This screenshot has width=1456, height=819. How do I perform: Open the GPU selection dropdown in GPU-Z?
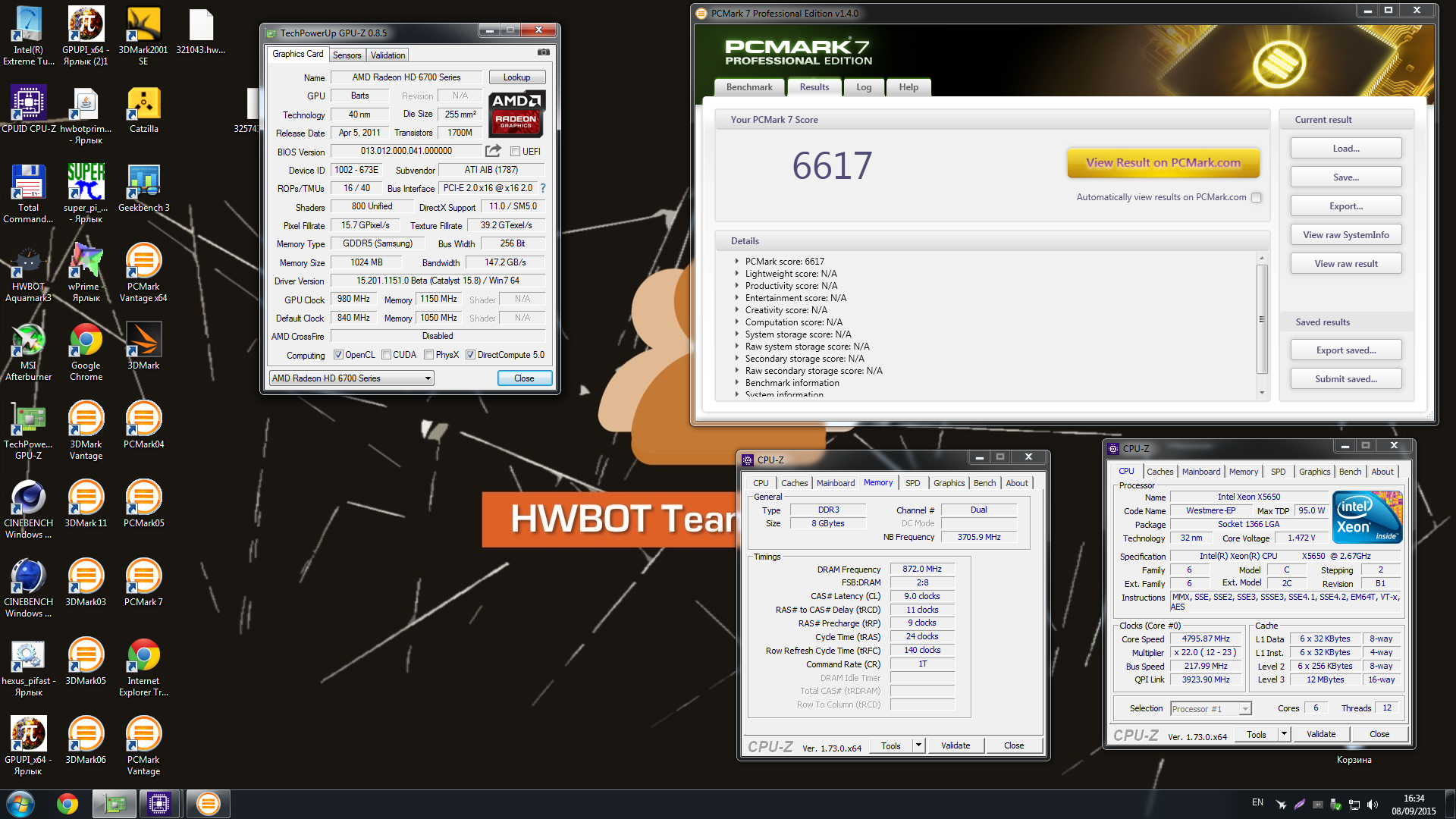coord(351,378)
